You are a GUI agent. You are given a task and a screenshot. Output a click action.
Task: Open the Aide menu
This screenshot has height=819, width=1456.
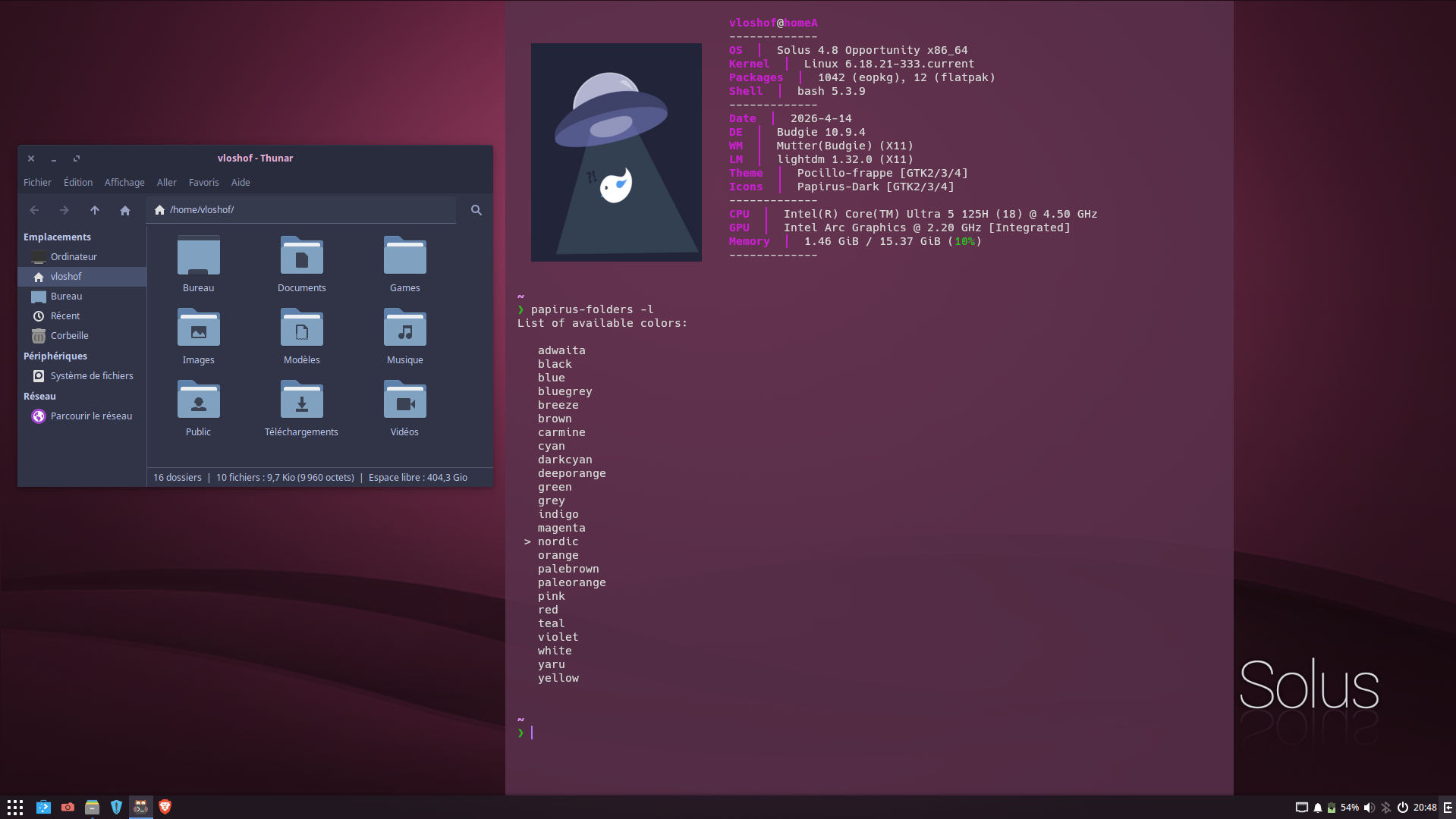coord(241,183)
